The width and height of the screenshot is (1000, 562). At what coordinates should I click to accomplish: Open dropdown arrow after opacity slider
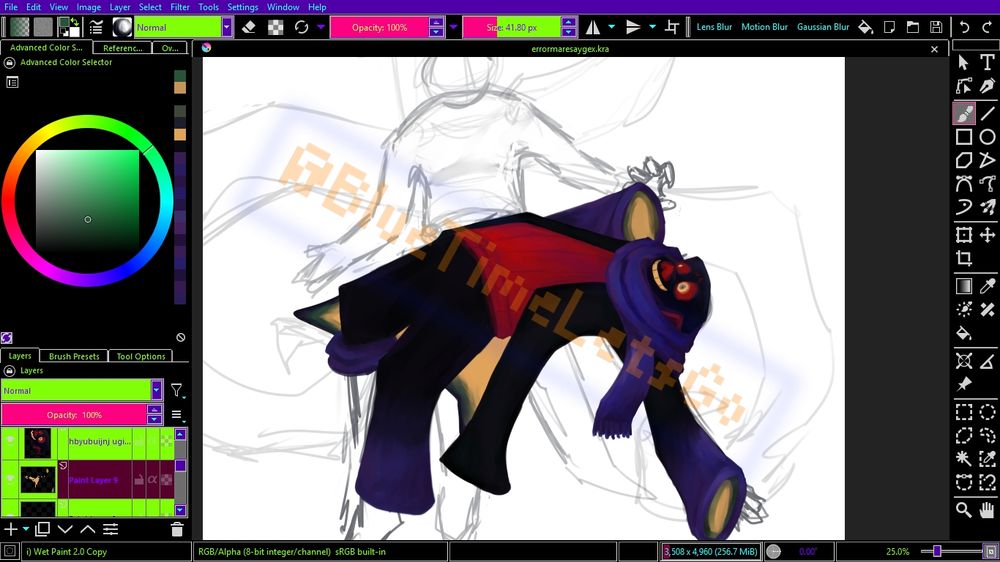click(453, 27)
